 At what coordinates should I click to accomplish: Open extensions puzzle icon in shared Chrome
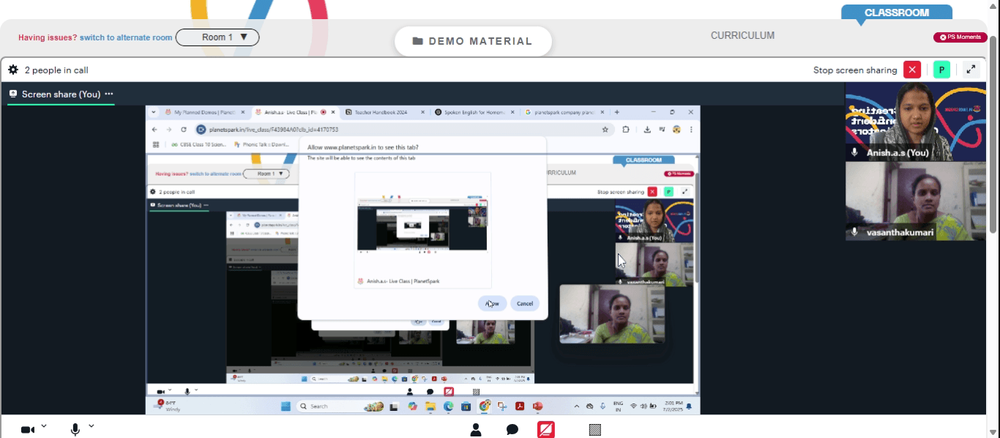click(x=626, y=129)
